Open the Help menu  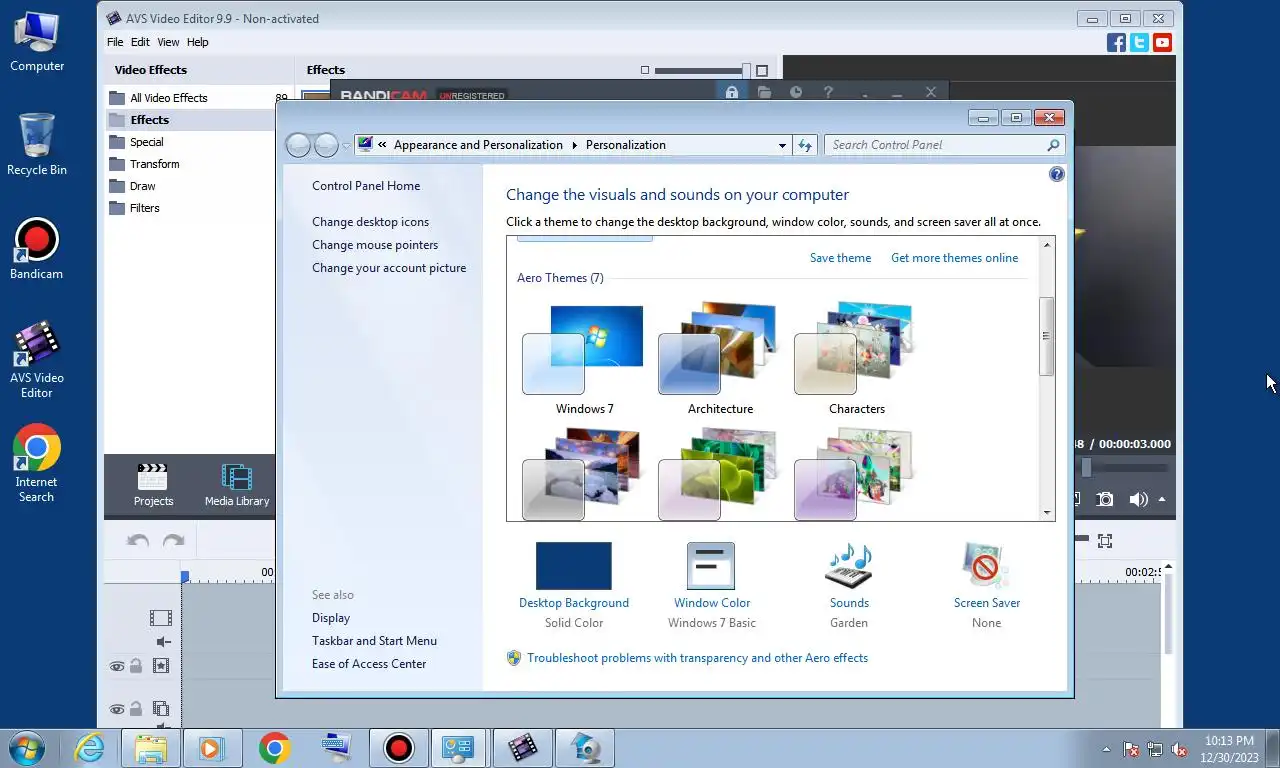click(198, 42)
